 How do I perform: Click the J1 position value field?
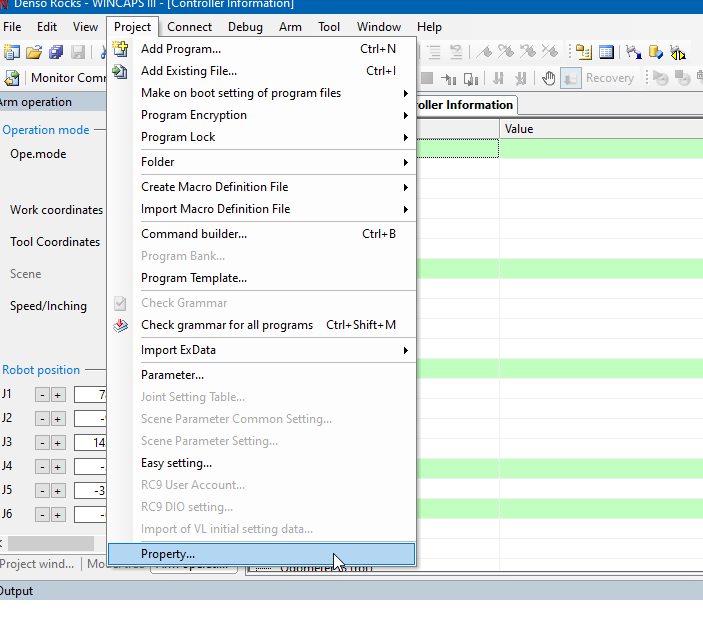(90, 395)
